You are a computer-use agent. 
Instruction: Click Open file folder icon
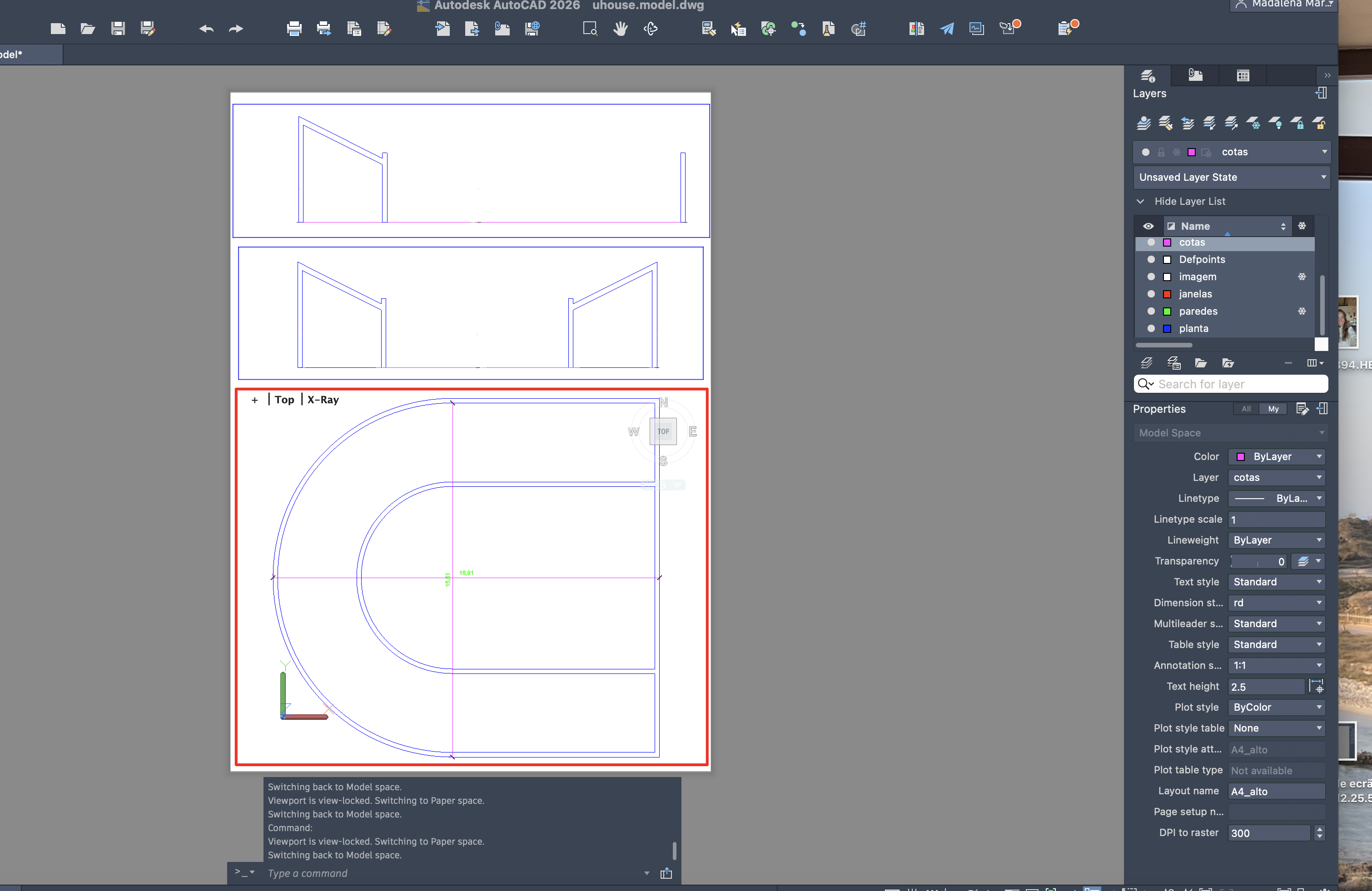[x=88, y=29]
